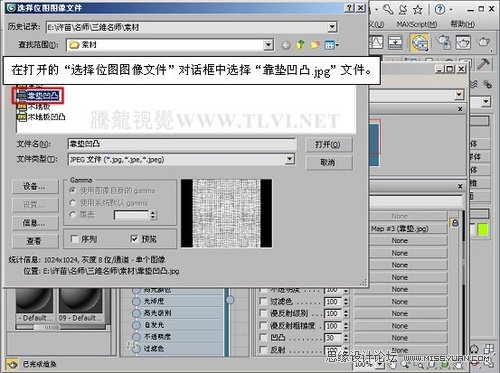Toggle the 预览 preview checkbox
This screenshot has width=500, height=373.
134,239
